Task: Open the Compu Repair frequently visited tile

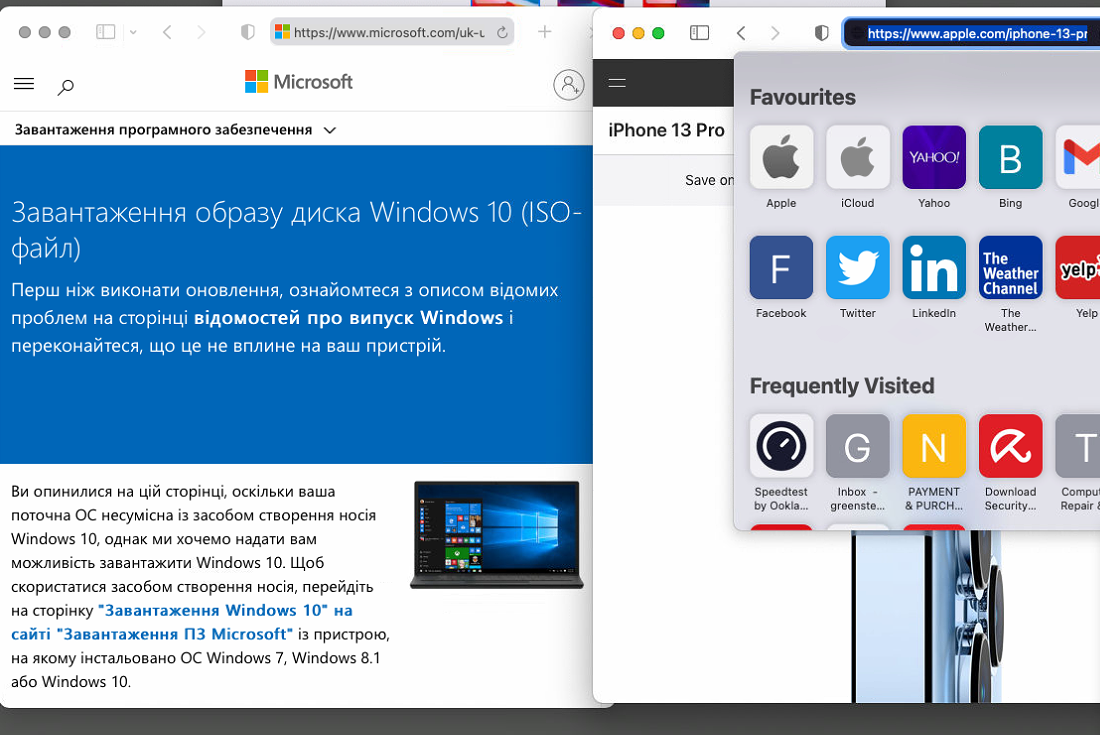Action: click(x=1078, y=445)
